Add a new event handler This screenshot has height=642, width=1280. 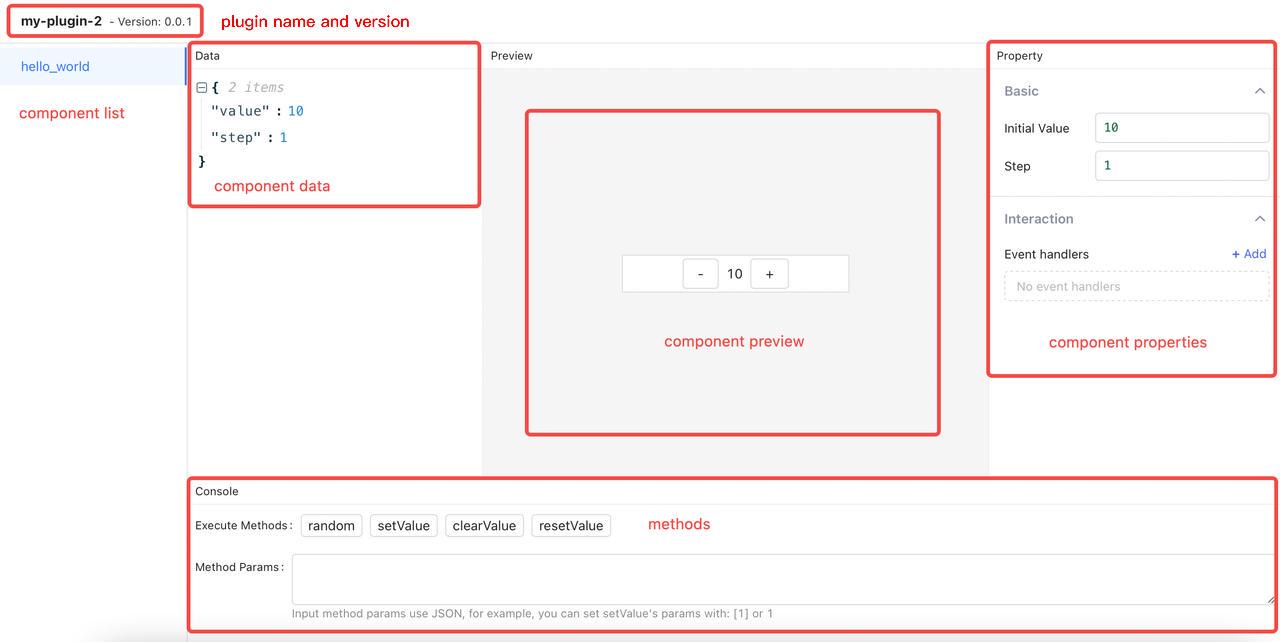click(x=1249, y=254)
